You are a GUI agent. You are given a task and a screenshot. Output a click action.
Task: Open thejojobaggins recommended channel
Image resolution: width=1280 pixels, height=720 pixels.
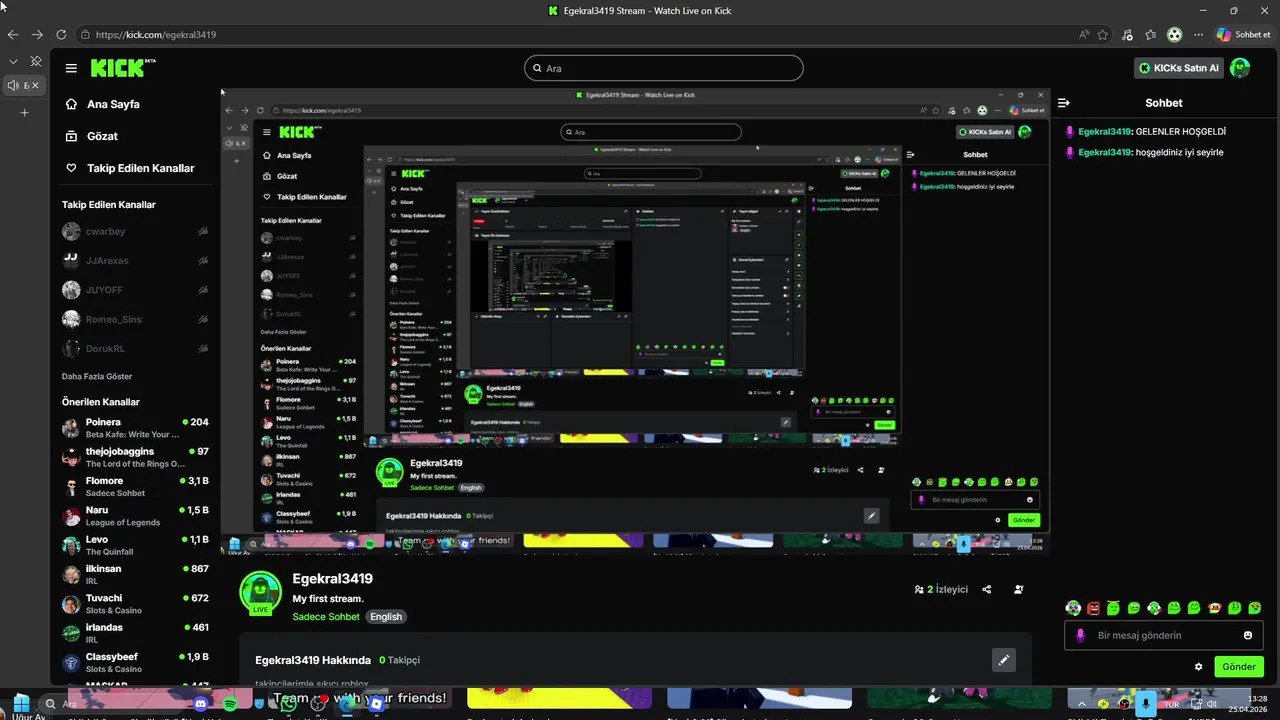pyautogui.click(x=135, y=457)
